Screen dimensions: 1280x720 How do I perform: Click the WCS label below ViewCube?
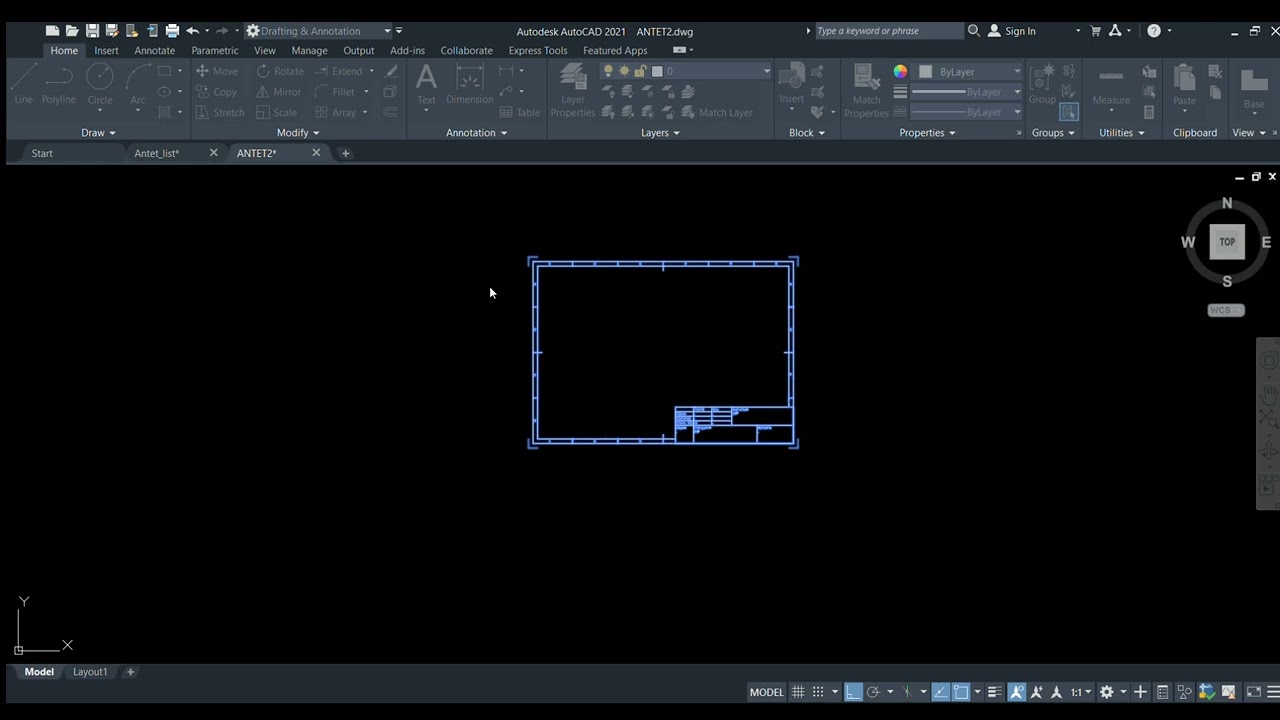(x=1226, y=310)
